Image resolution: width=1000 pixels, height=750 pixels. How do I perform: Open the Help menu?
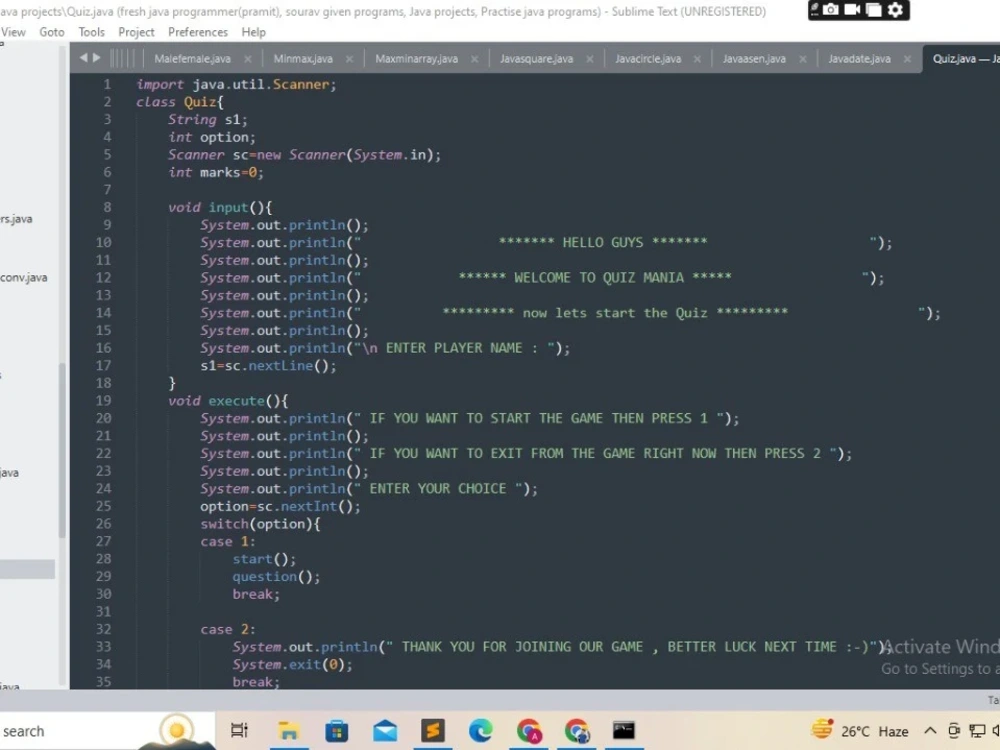(253, 32)
